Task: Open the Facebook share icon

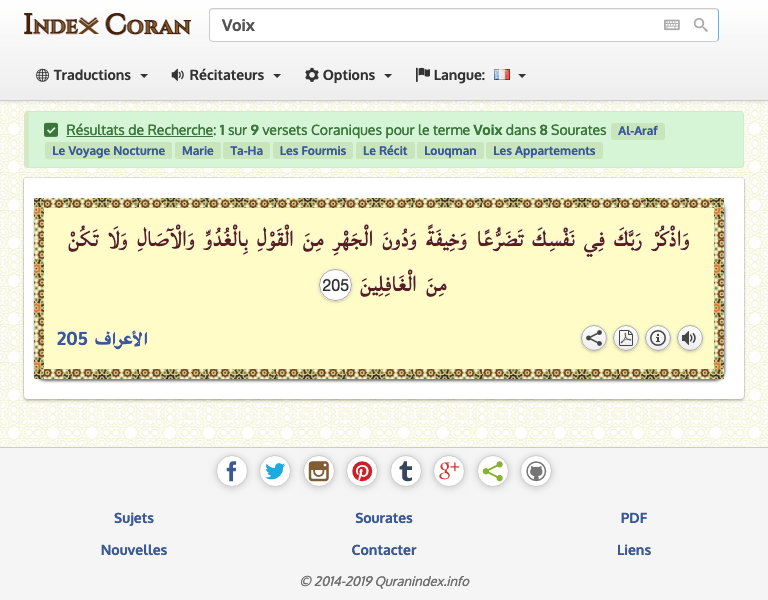Action: [x=232, y=471]
